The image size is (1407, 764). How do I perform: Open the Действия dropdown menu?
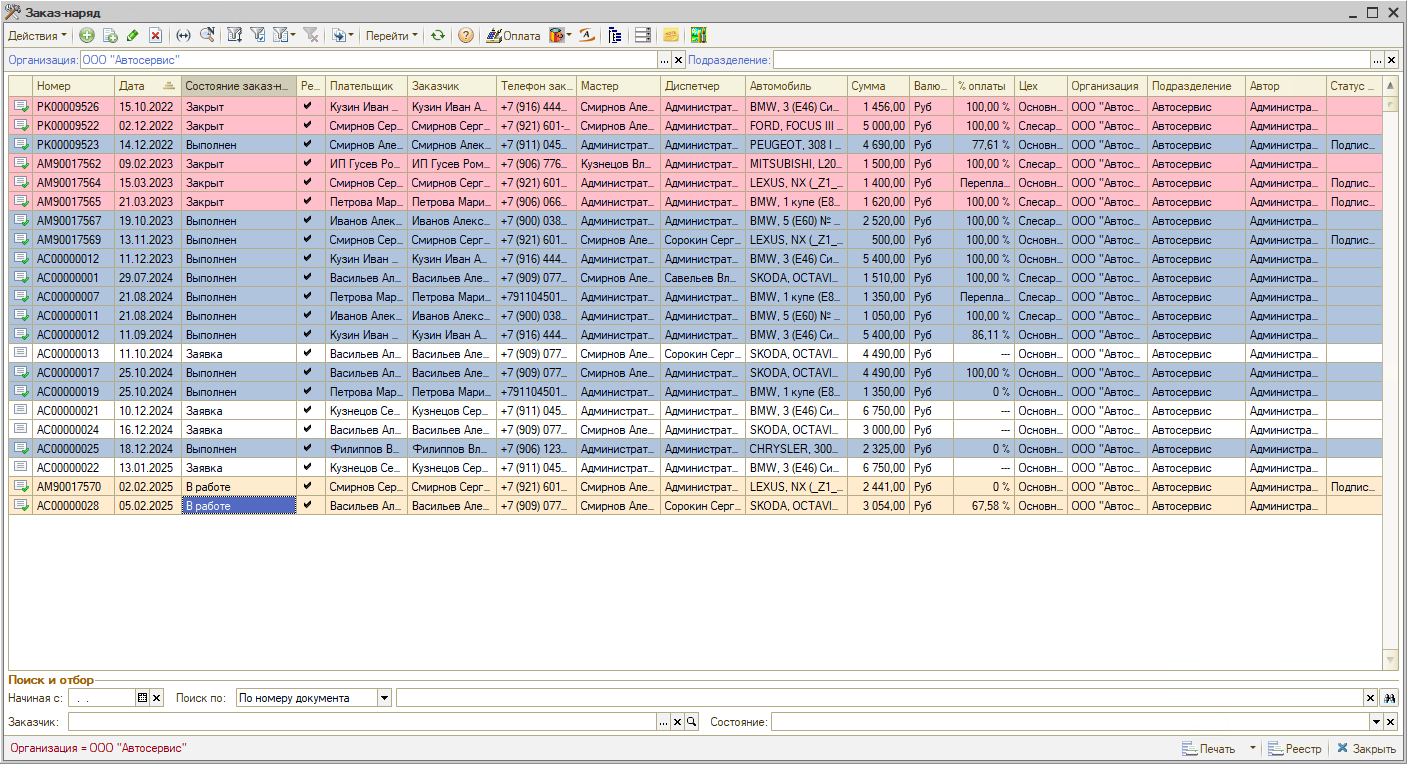pos(39,35)
